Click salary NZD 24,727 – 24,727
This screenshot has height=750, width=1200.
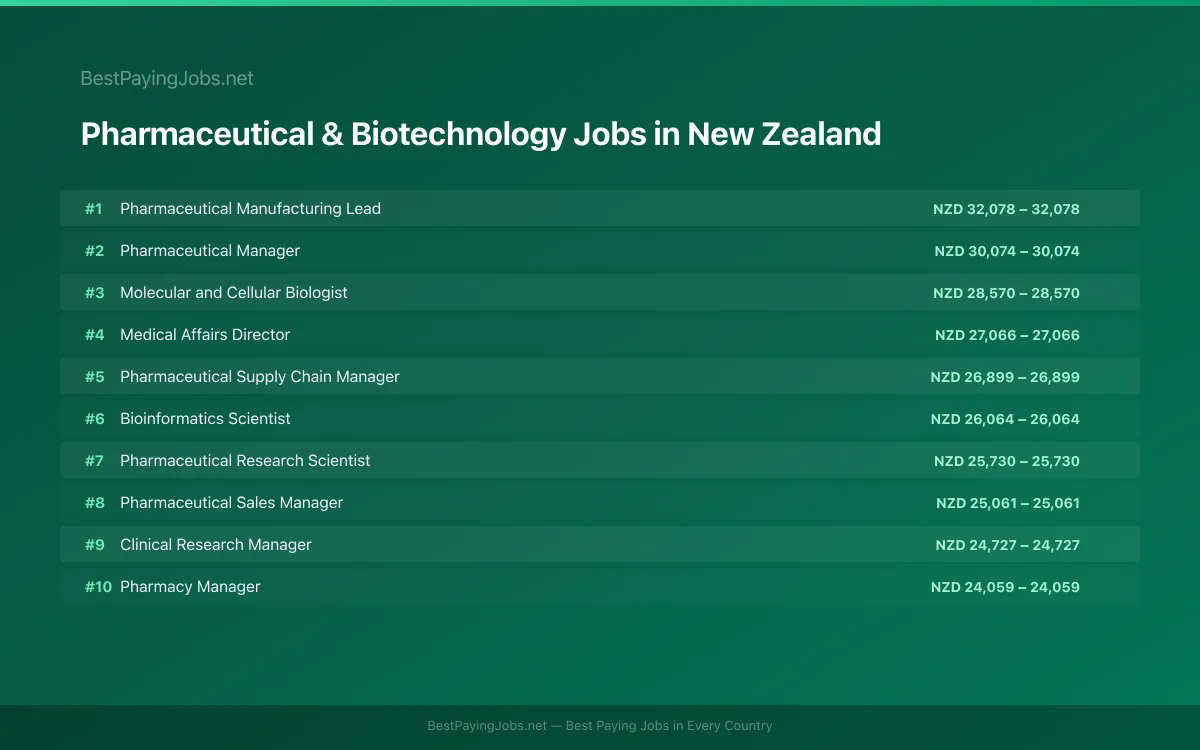click(1007, 545)
